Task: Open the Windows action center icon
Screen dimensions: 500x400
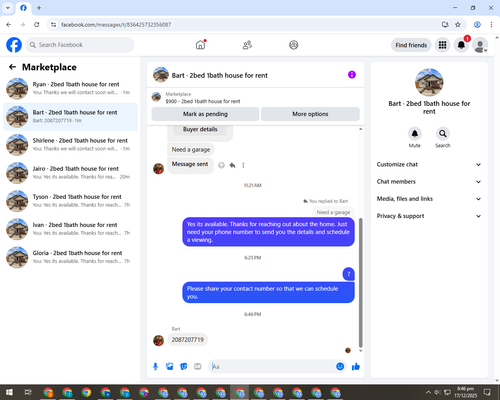Action: click(x=487, y=392)
